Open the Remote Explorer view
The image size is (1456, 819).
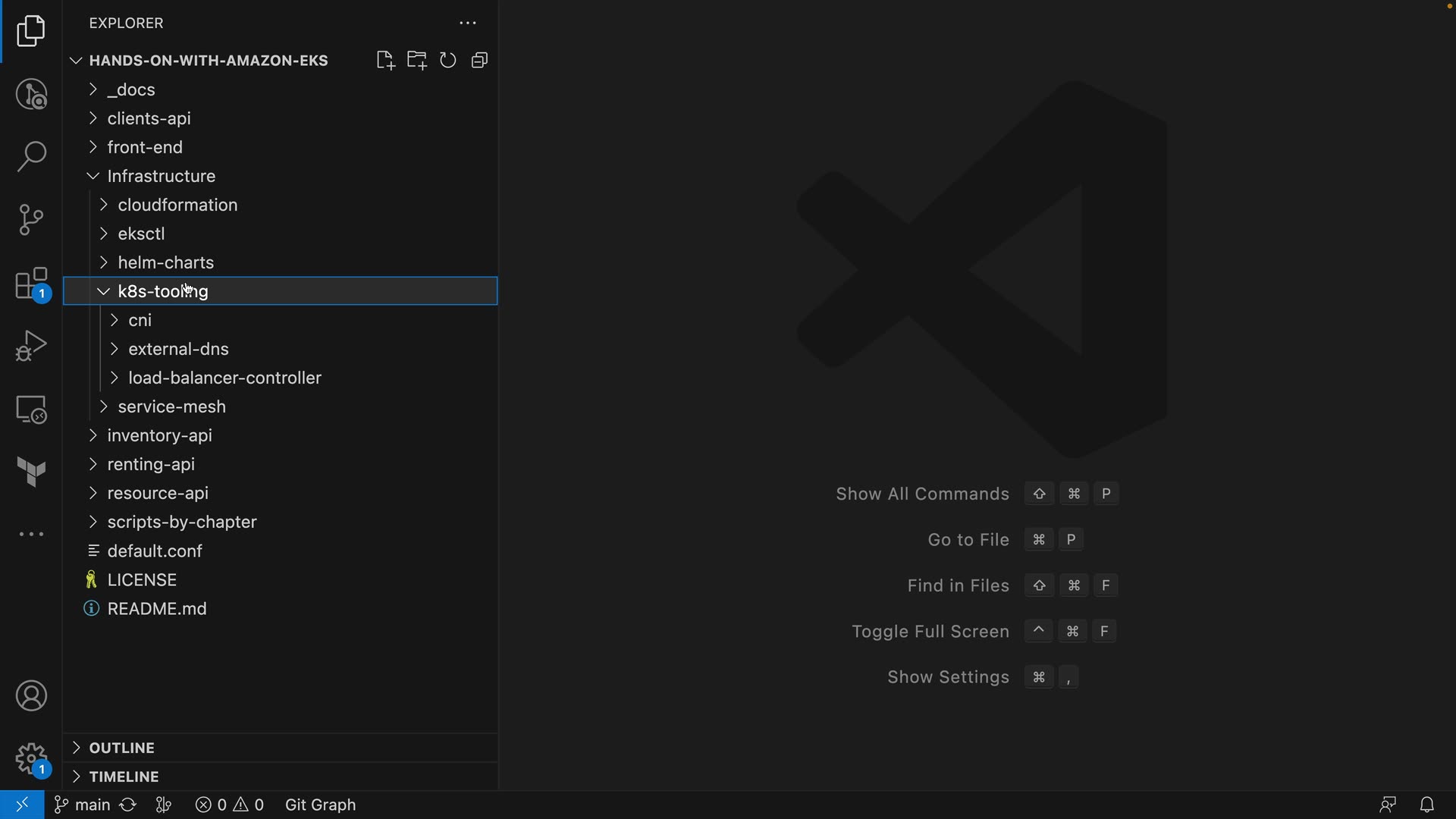coord(31,409)
